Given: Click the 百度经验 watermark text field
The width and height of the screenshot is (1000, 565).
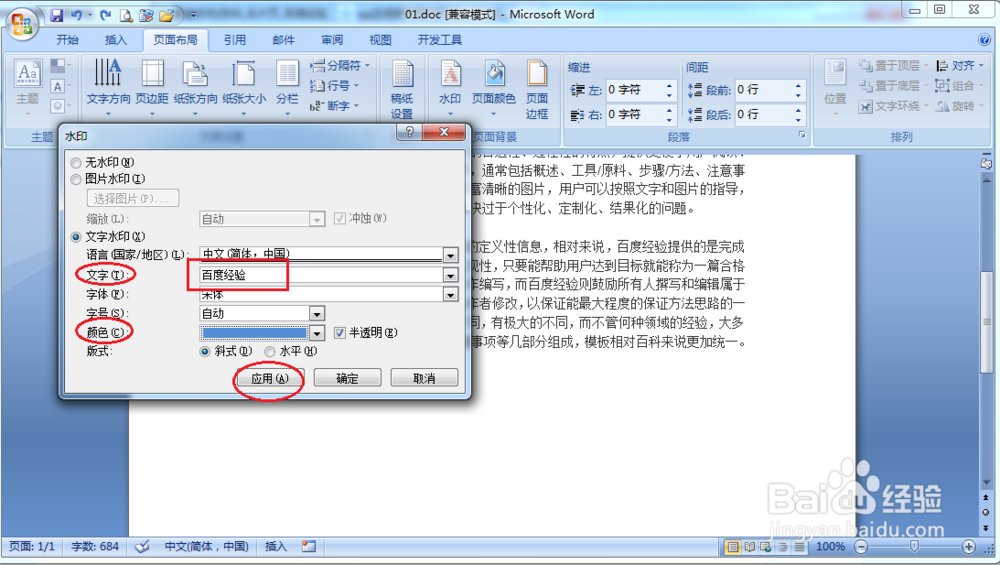Looking at the screenshot, I should tap(321, 275).
